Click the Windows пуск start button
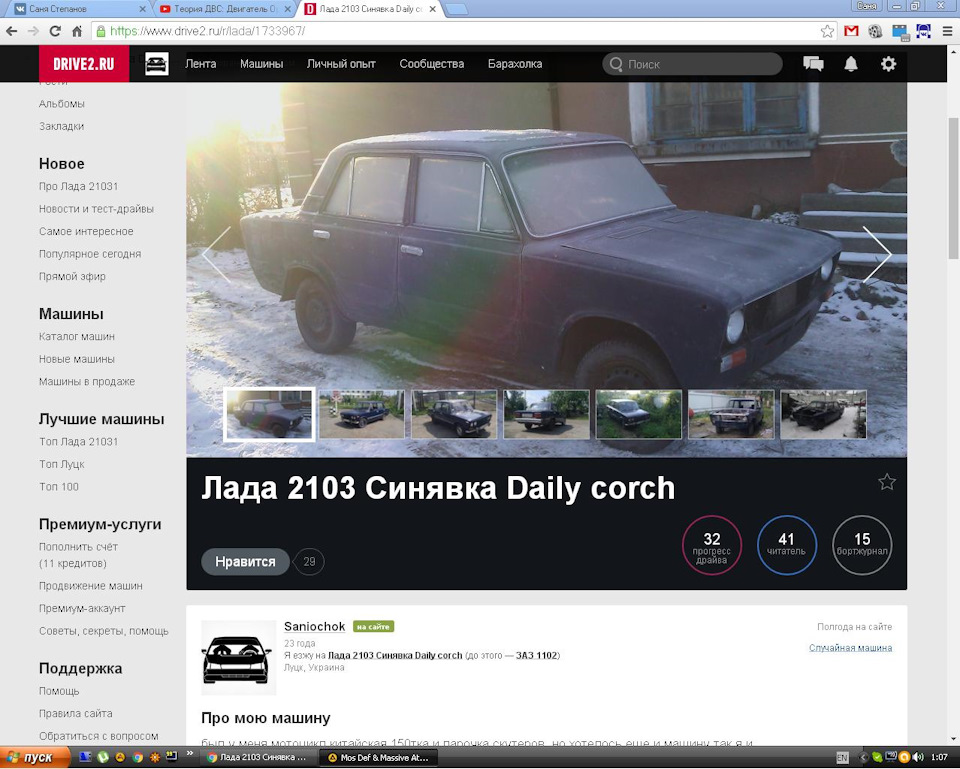Image resolution: width=960 pixels, height=769 pixels. (x=34, y=757)
